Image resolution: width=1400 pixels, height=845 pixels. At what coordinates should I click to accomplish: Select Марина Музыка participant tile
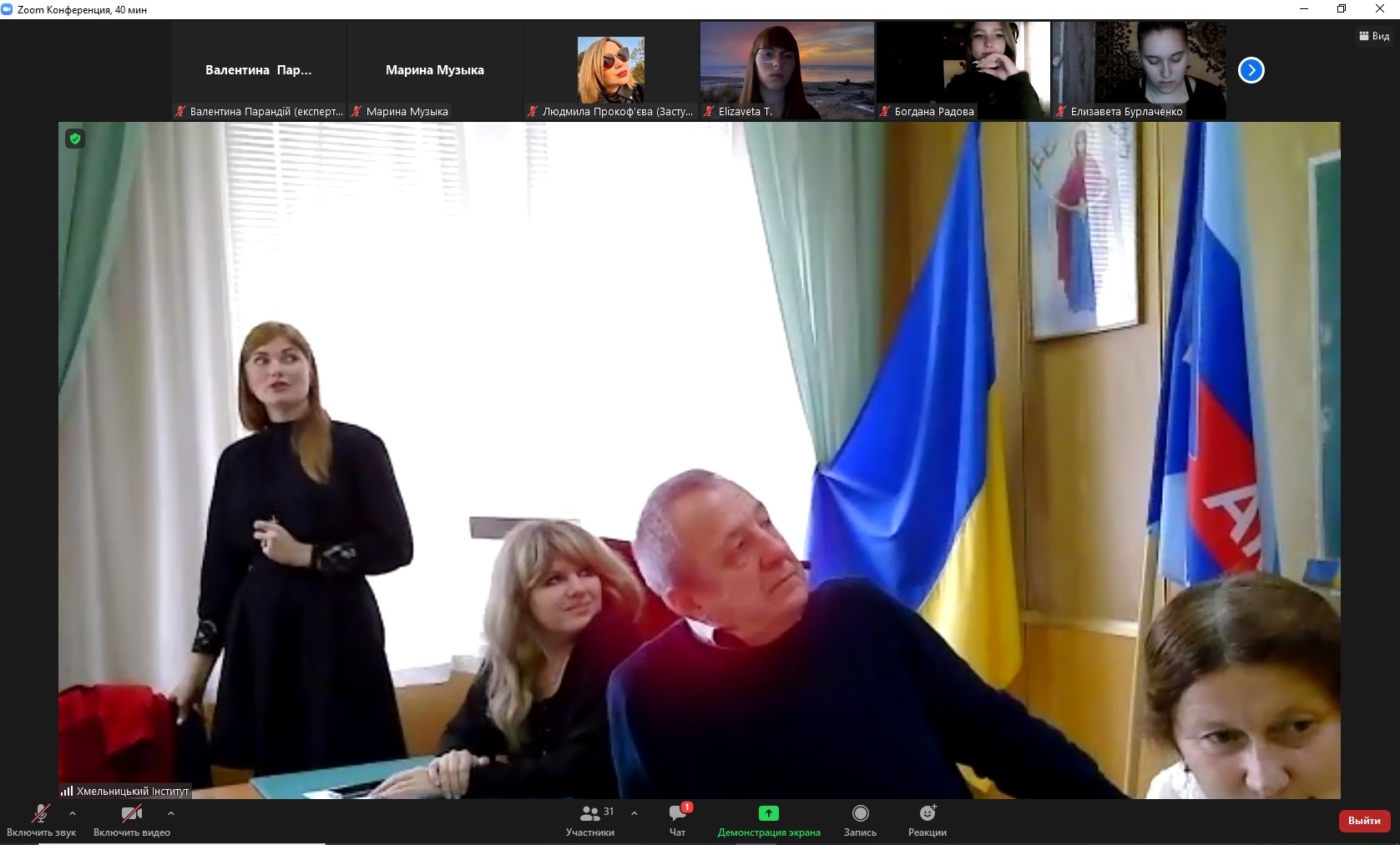tap(435, 70)
